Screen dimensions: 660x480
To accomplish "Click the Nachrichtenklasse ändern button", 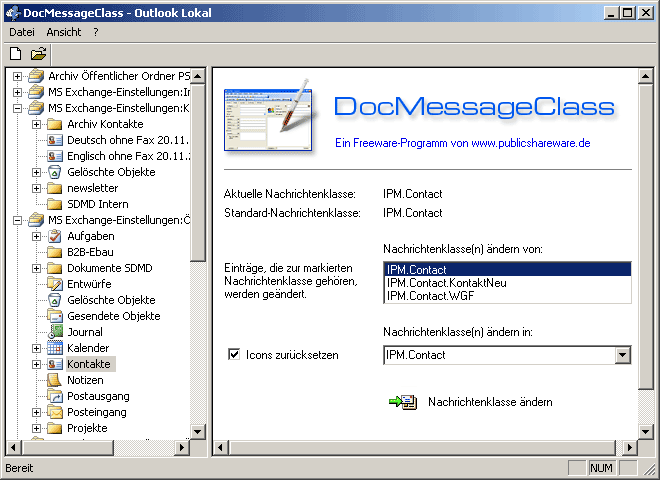I will (490, 402).
